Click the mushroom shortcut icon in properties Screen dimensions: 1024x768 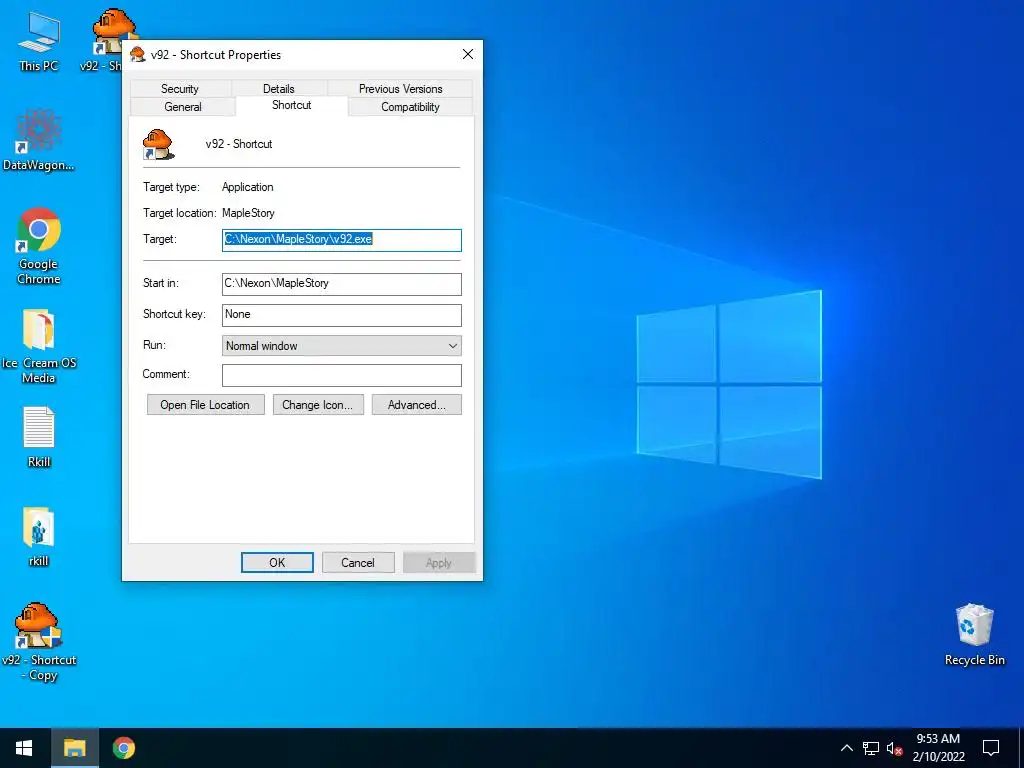157,144
